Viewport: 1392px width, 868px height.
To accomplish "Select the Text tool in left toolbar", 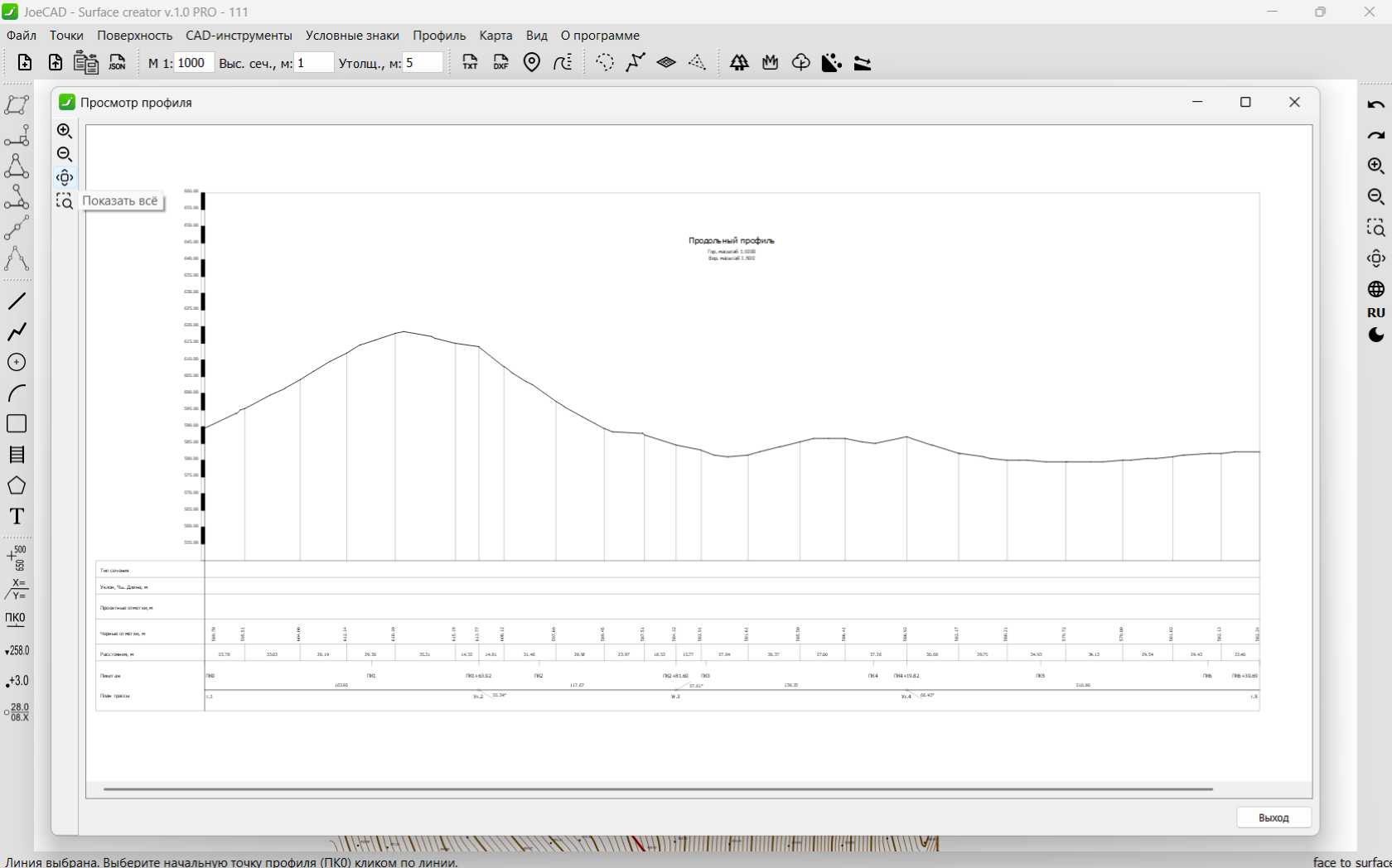I will pos(17,517).
